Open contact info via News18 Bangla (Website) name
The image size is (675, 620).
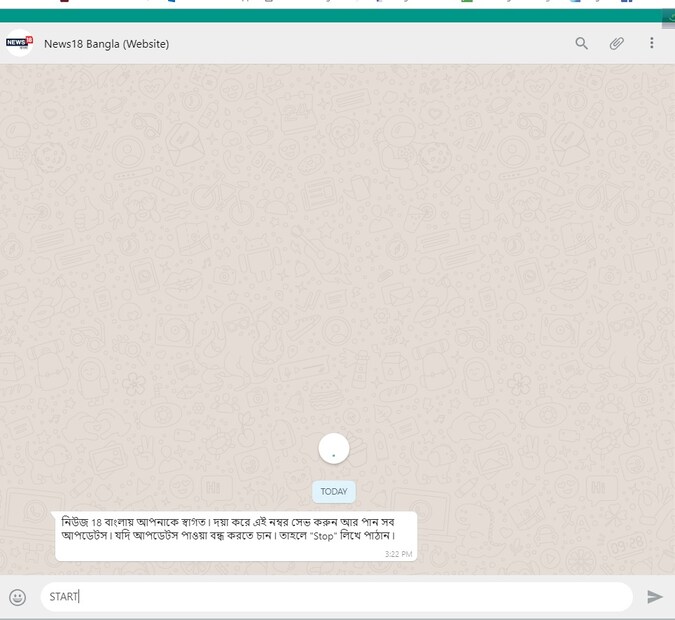click(x=106, y=44)
